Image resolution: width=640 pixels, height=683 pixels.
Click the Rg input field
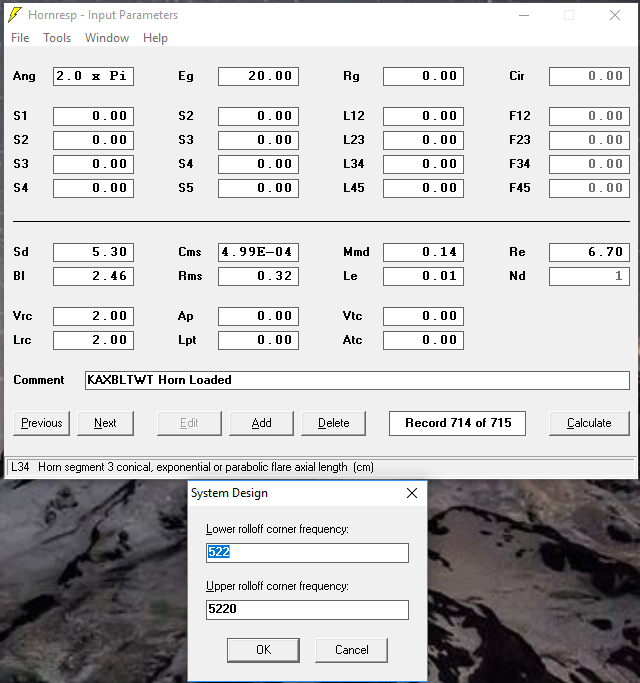[423, 76]
